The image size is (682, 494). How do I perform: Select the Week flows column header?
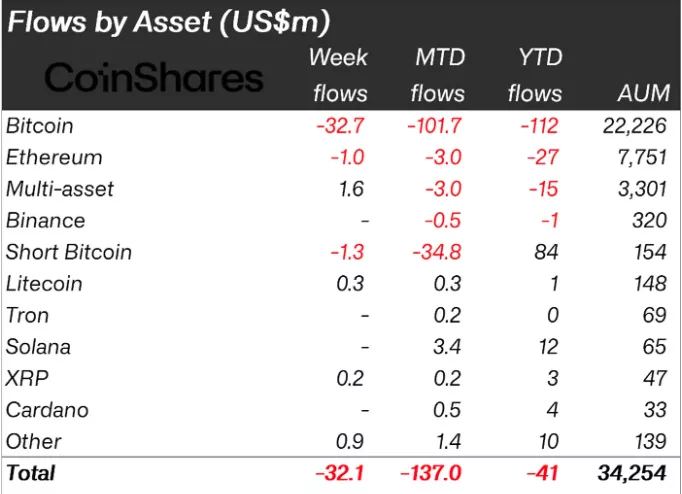pyautogui.click(x=339, y=75)
